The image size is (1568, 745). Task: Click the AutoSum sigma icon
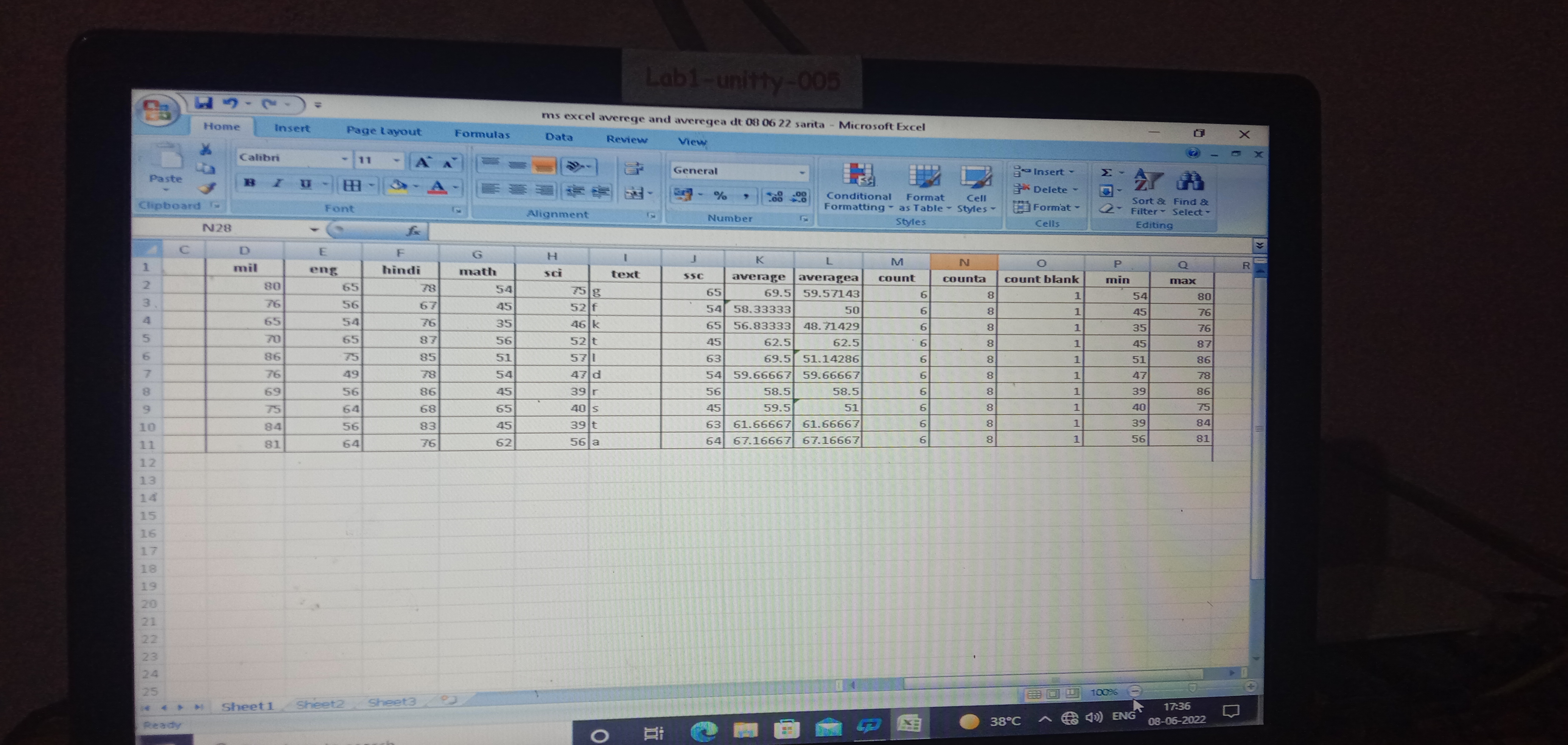click(x=1107, y=173)
